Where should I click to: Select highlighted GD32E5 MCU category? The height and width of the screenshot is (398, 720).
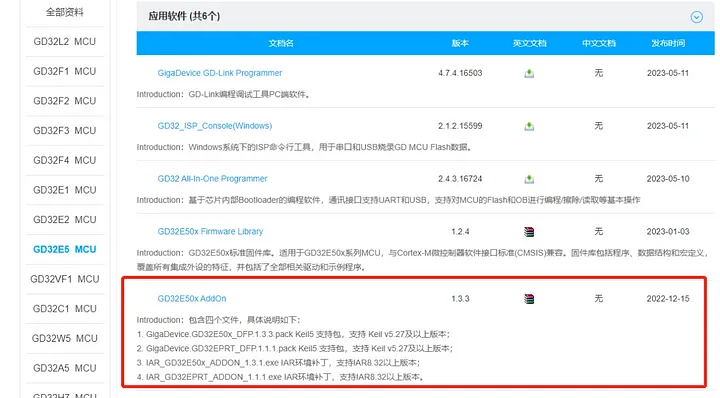click(65, 250)
